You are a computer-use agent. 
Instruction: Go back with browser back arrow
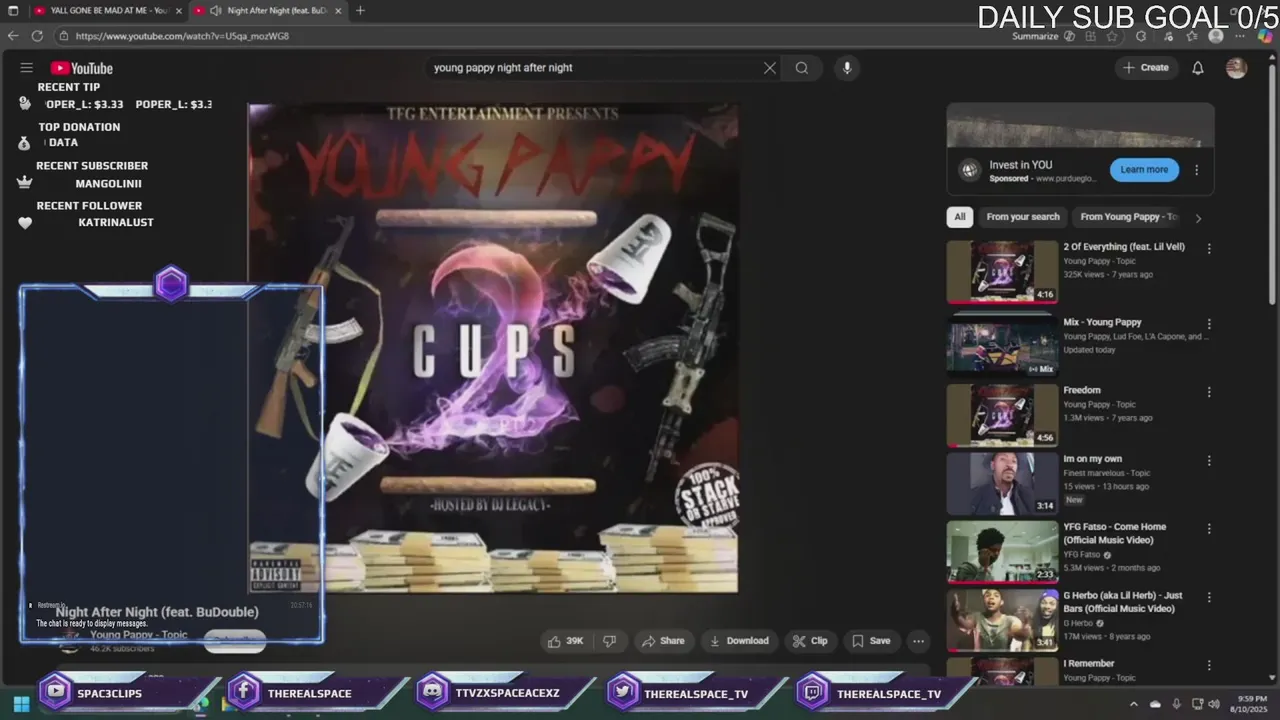(x=13, y=36)
